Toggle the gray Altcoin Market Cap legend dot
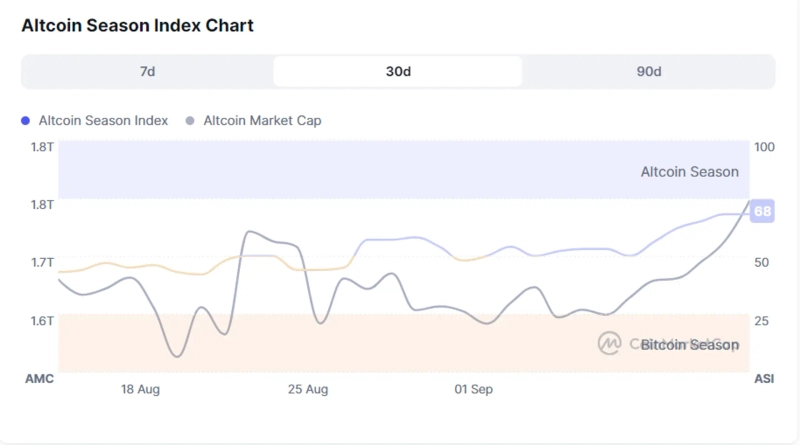Viewport: 800px width, 445px height. pos(190,120)
